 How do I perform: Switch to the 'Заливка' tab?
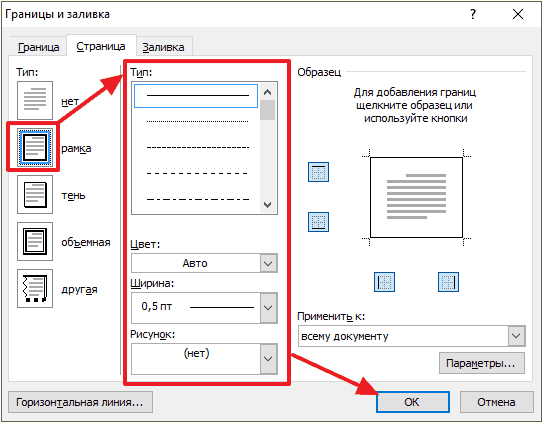(163, 47)
